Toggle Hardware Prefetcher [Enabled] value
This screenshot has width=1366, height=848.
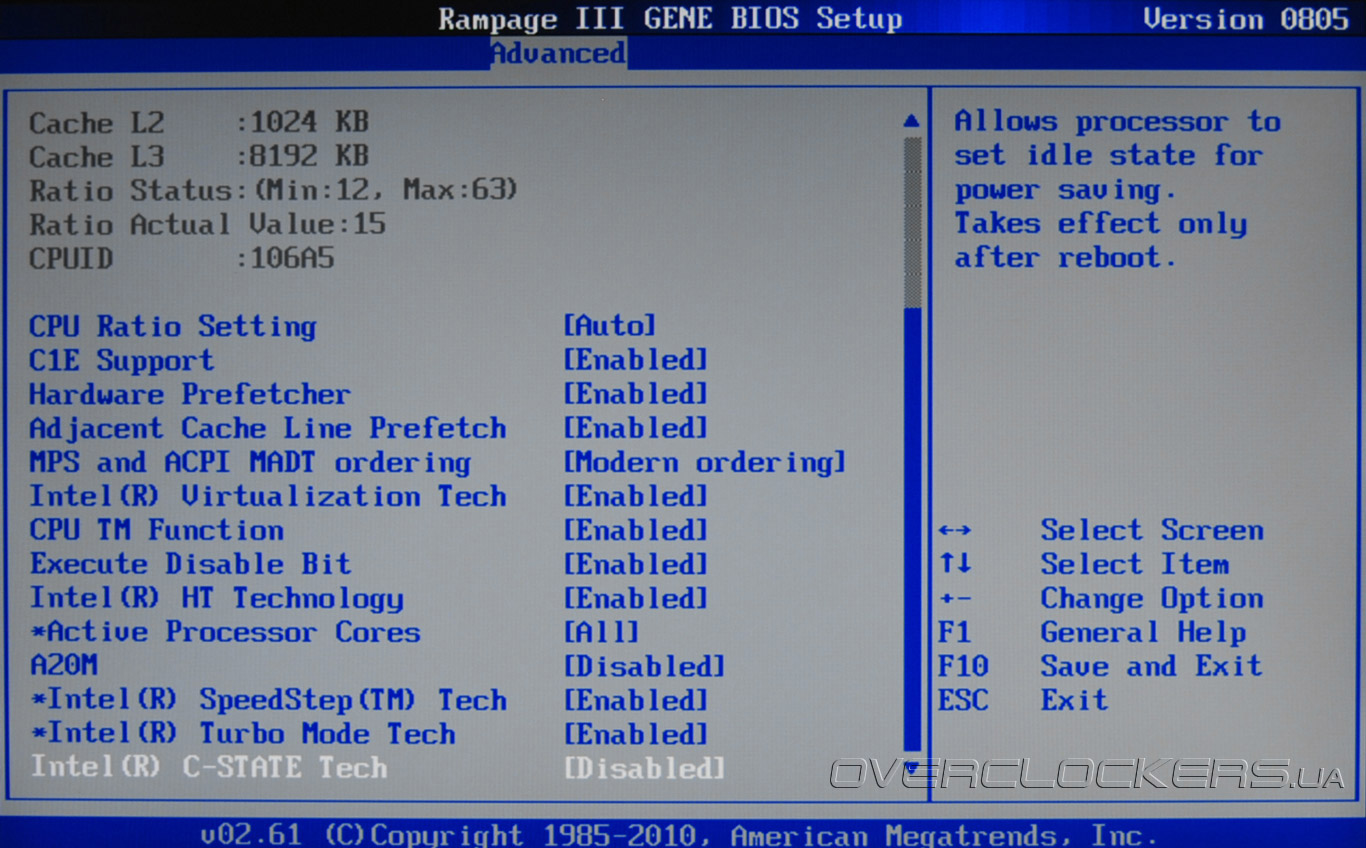click(x=635, y=394)
